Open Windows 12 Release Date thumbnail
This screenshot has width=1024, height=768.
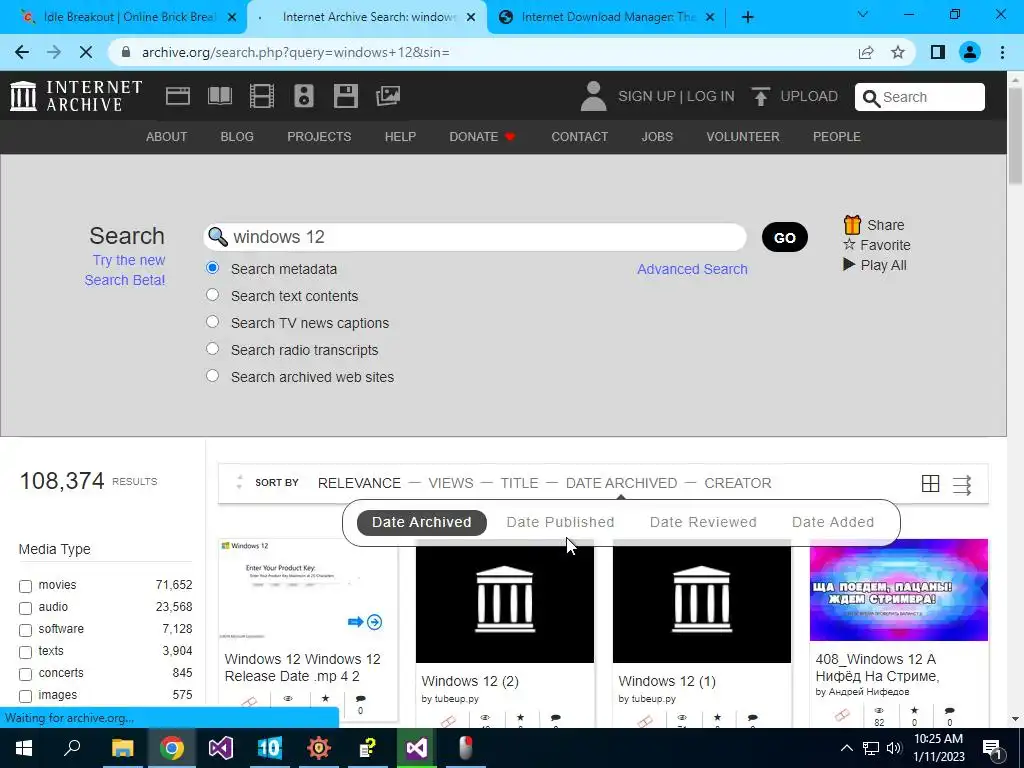point(308,590)
